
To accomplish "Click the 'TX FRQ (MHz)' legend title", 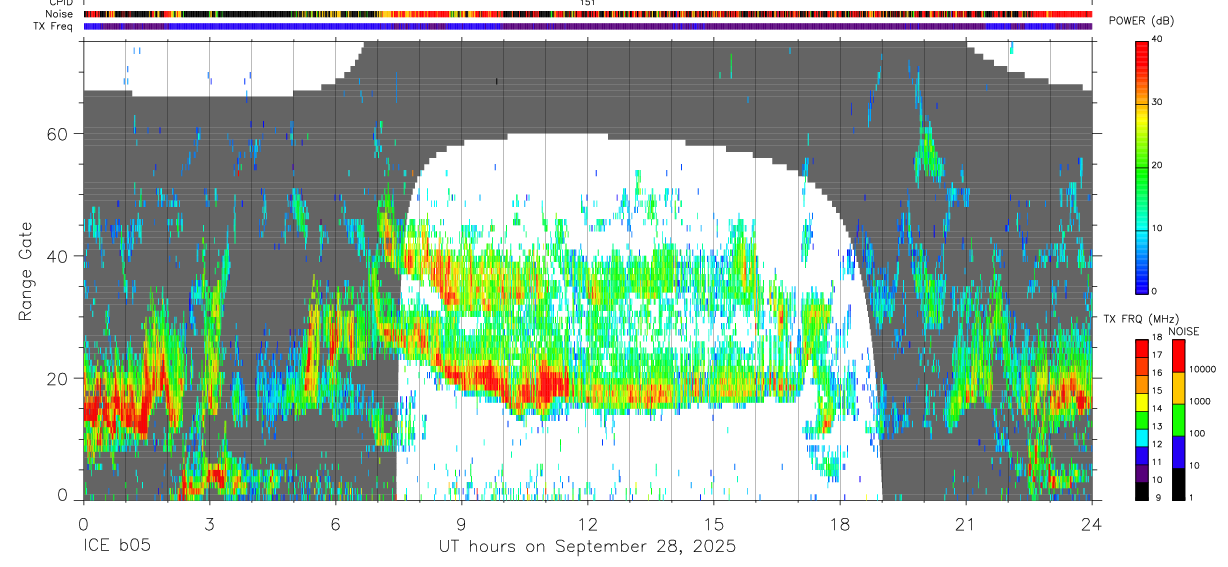I will coord(1140,318).
